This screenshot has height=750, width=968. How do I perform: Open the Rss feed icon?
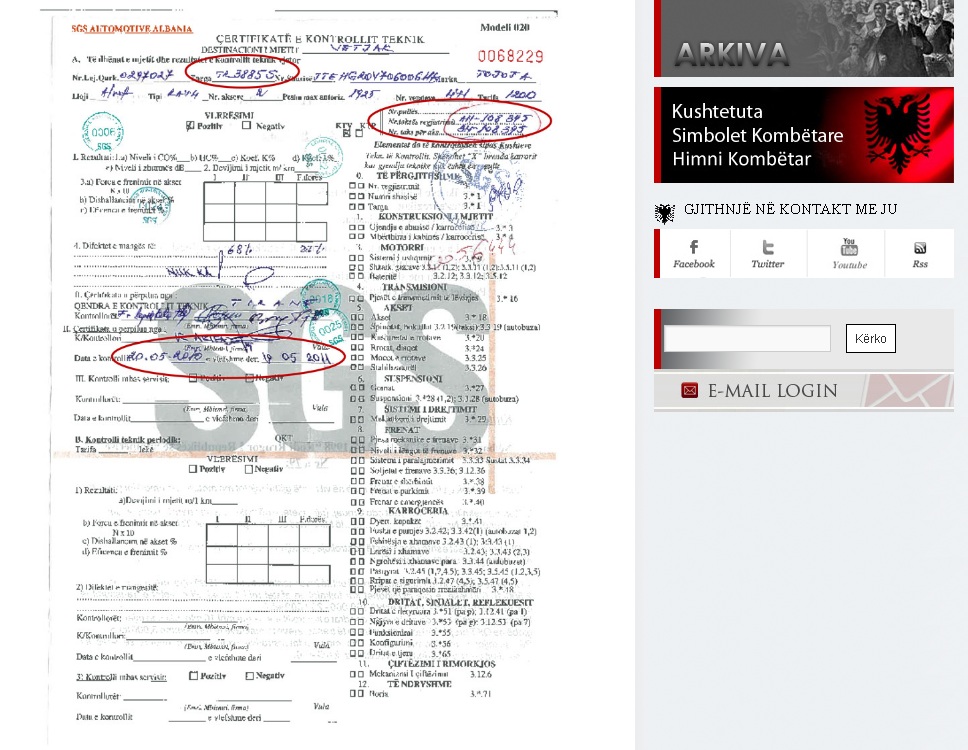click(919, 254)
